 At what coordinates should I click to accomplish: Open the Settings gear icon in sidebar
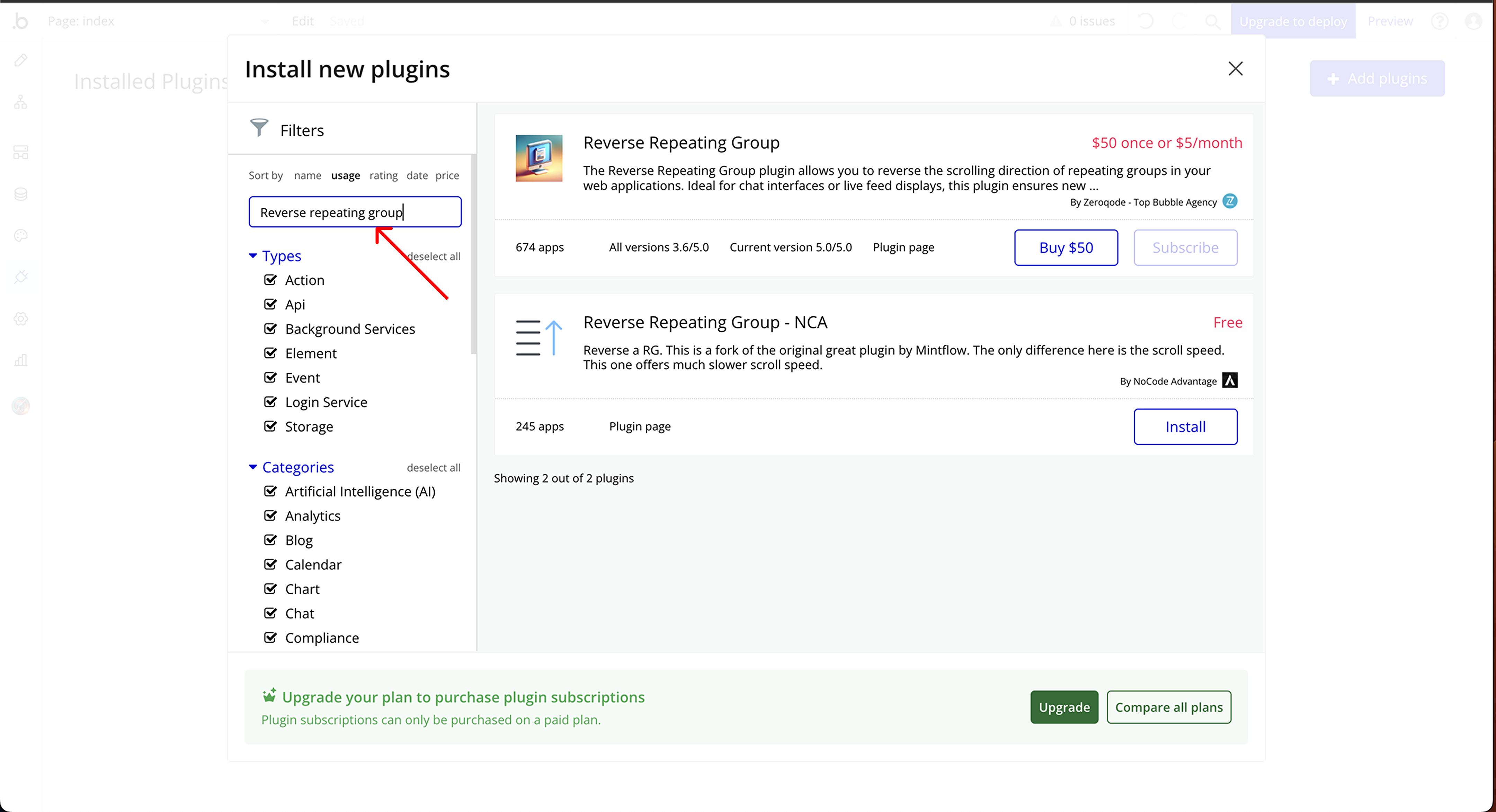21,319
